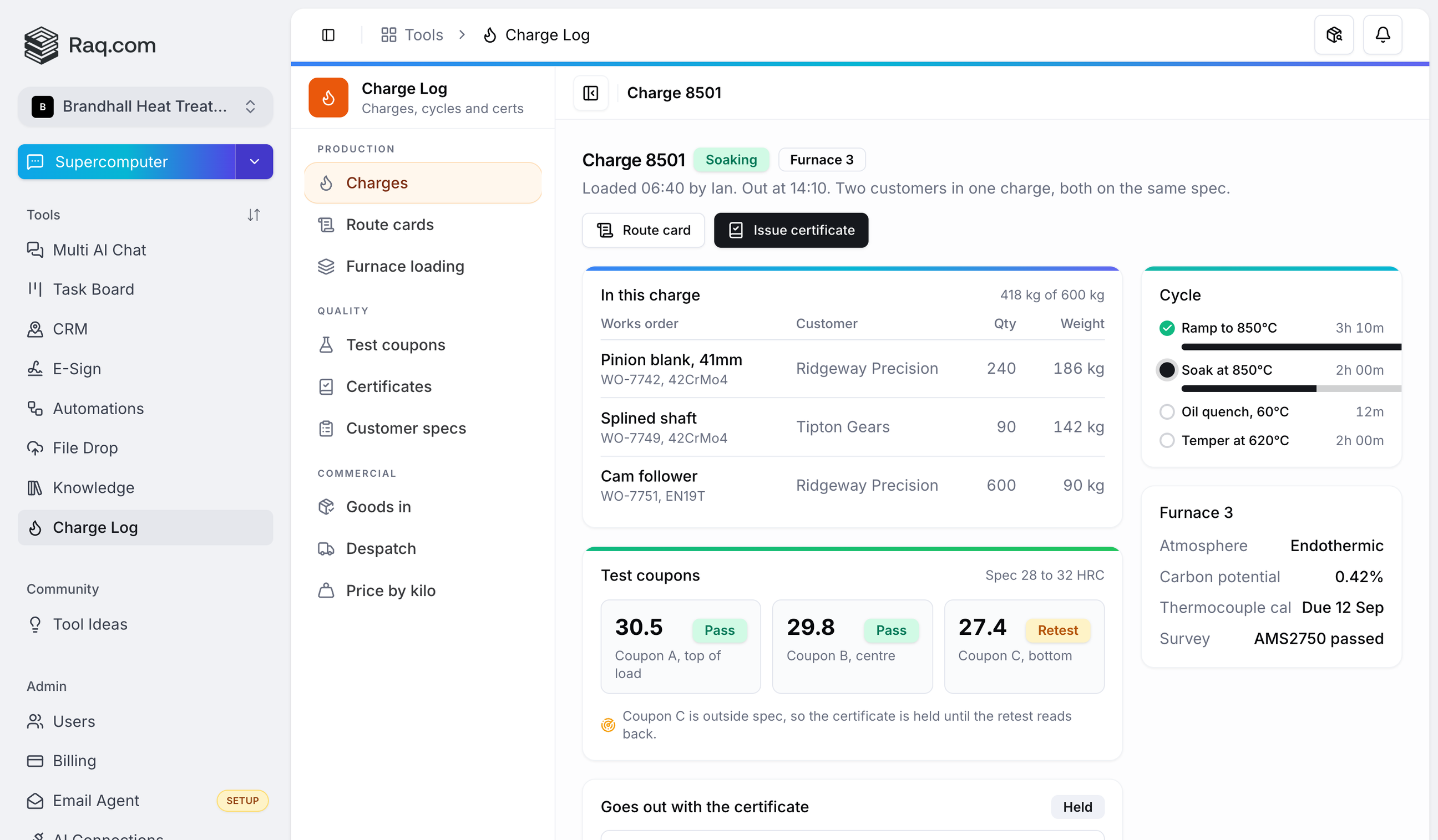Open the Charges section
The image size is (1438, 840).
(423, 183)
